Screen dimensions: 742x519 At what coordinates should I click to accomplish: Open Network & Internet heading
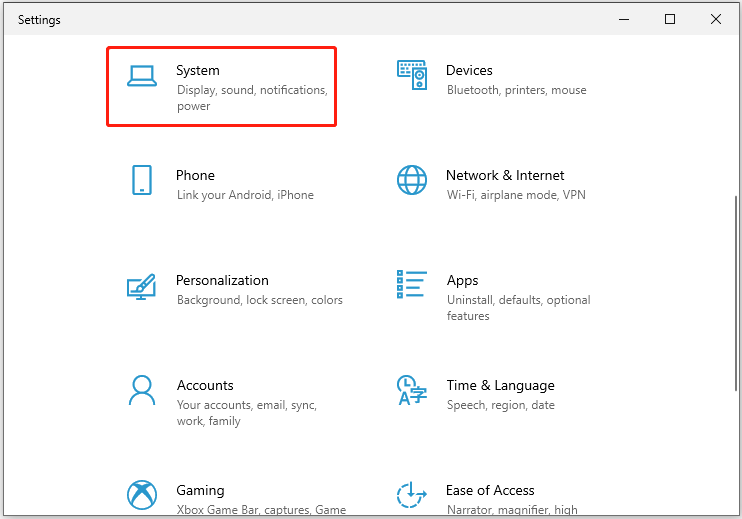[x=505, y=175]
